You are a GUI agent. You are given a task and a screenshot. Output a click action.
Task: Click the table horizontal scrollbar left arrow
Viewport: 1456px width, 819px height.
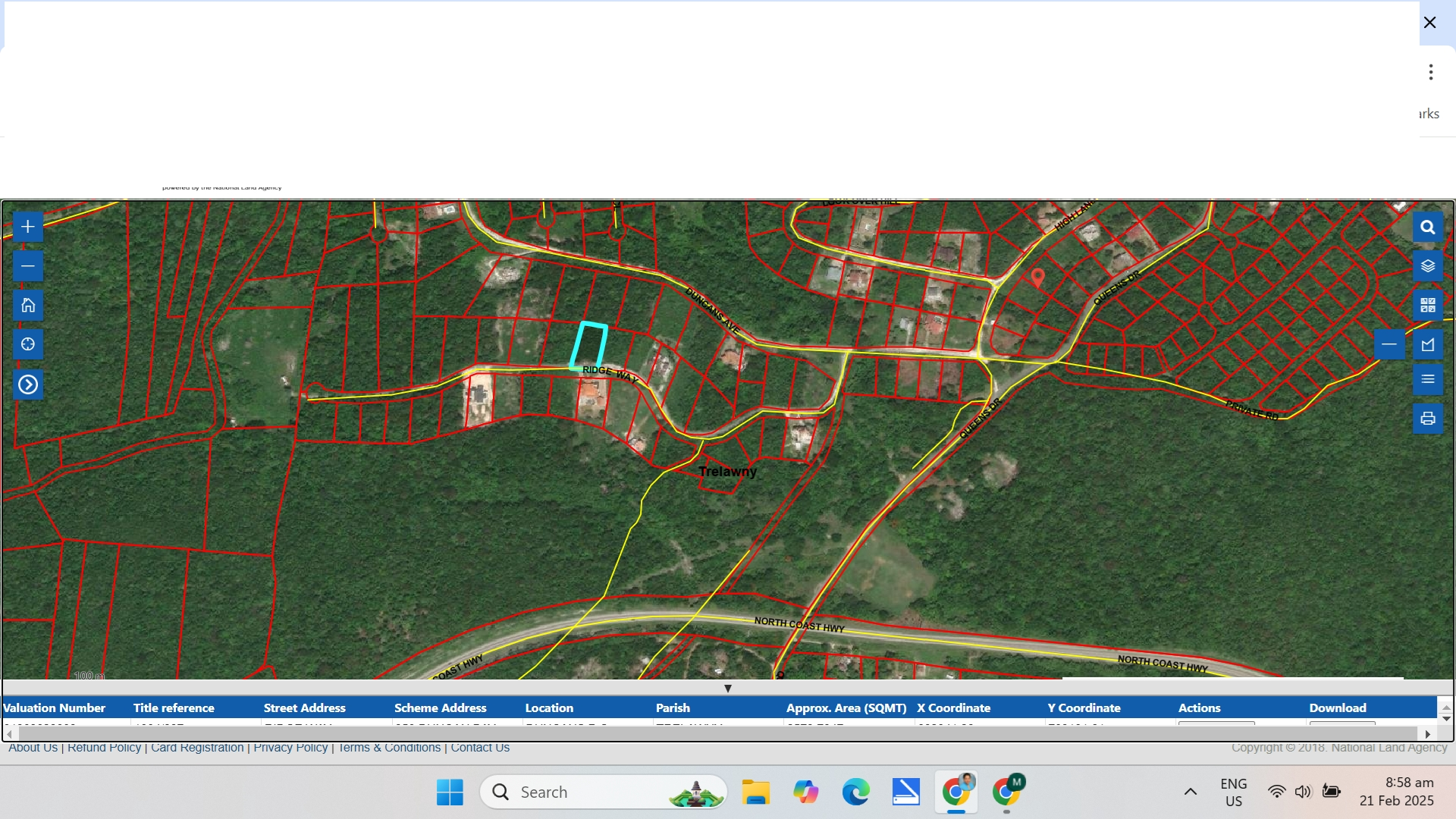pos(9,734)
